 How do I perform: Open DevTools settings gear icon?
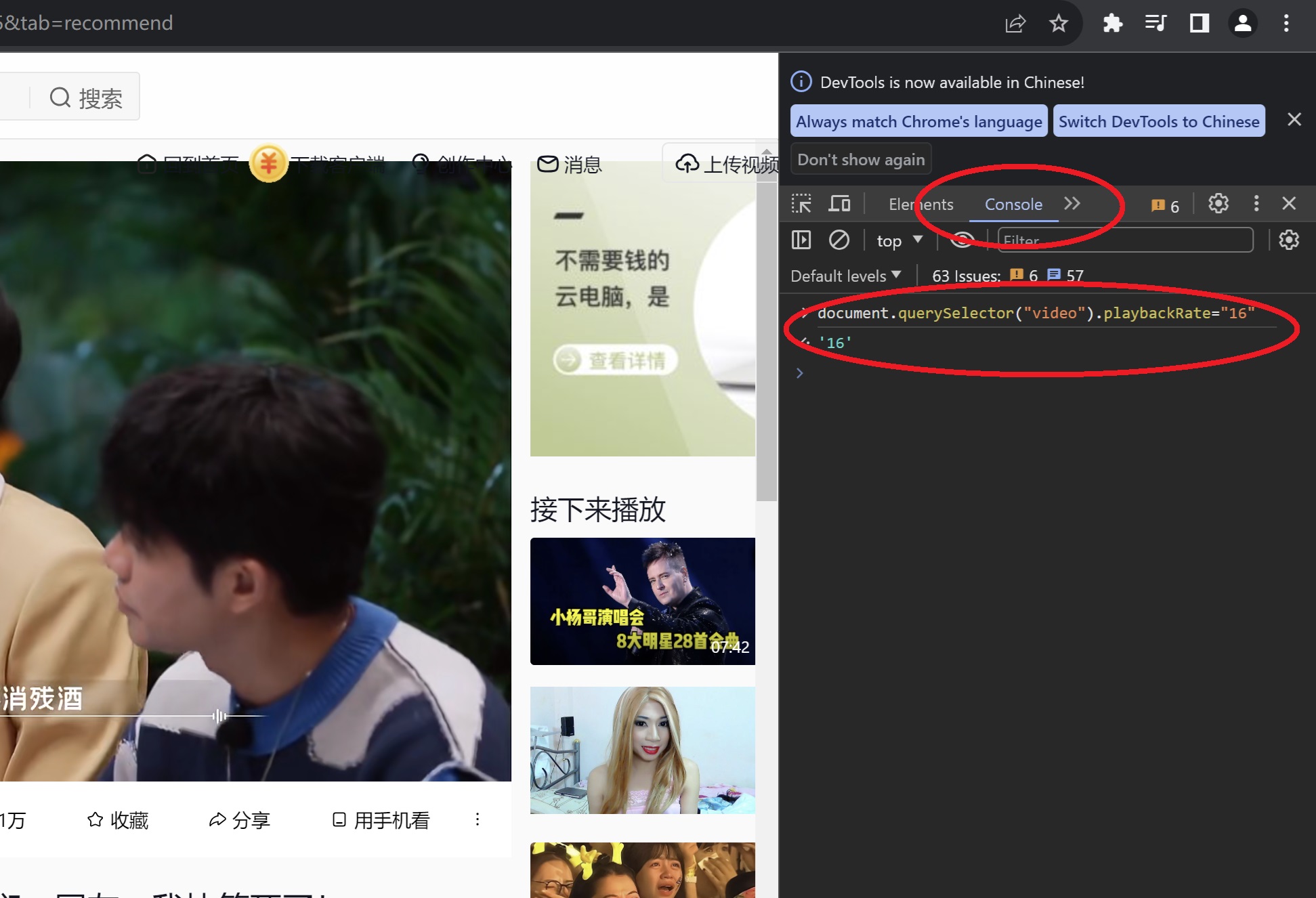[x=1218, y=204]
